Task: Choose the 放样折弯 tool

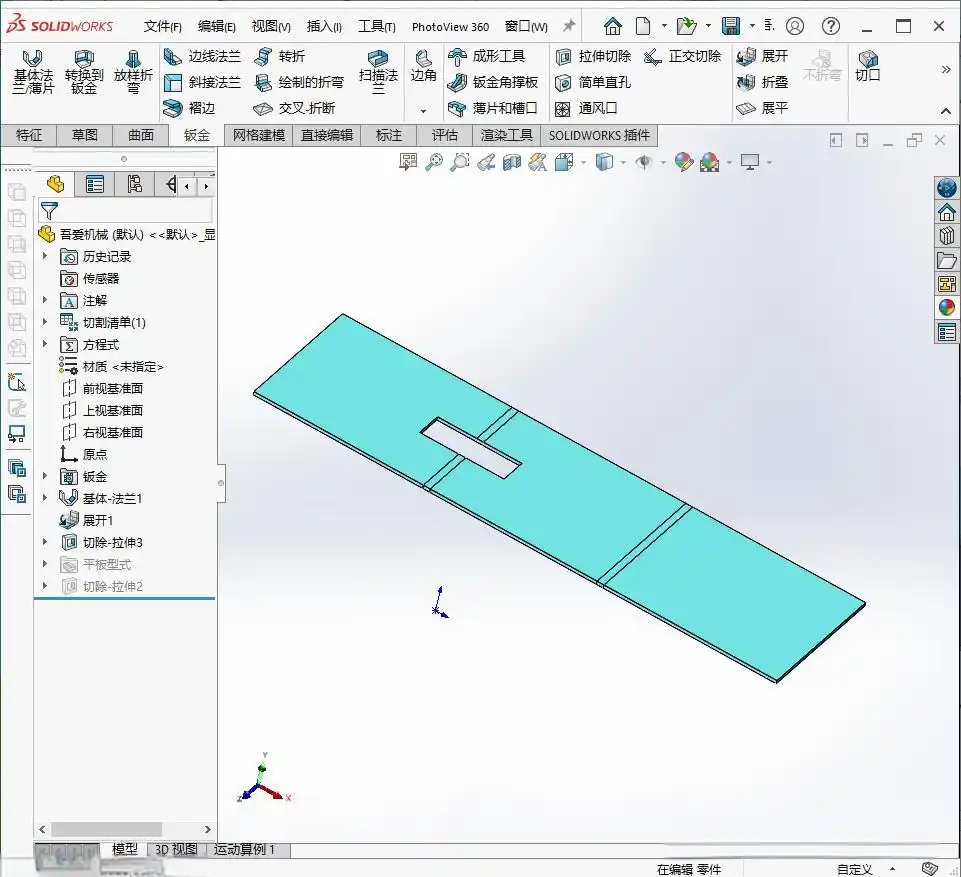Action: click(x=133, y=72)
